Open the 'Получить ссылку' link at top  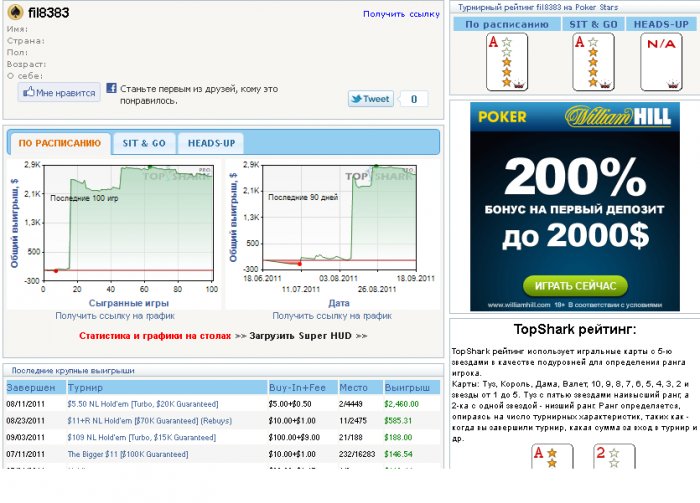click(401, 14)
